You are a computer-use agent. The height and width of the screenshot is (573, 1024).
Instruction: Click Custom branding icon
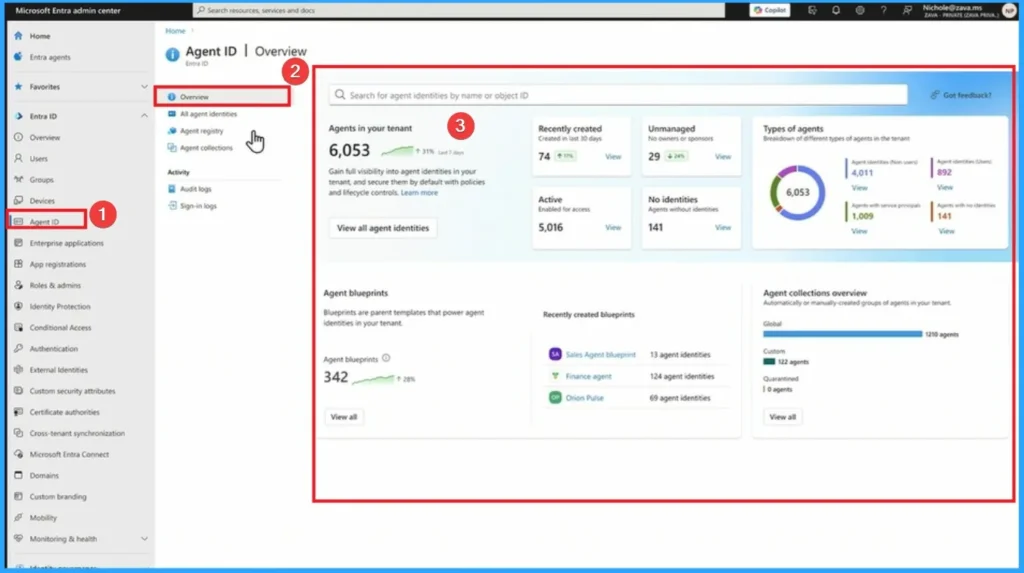tap(18, 497)
